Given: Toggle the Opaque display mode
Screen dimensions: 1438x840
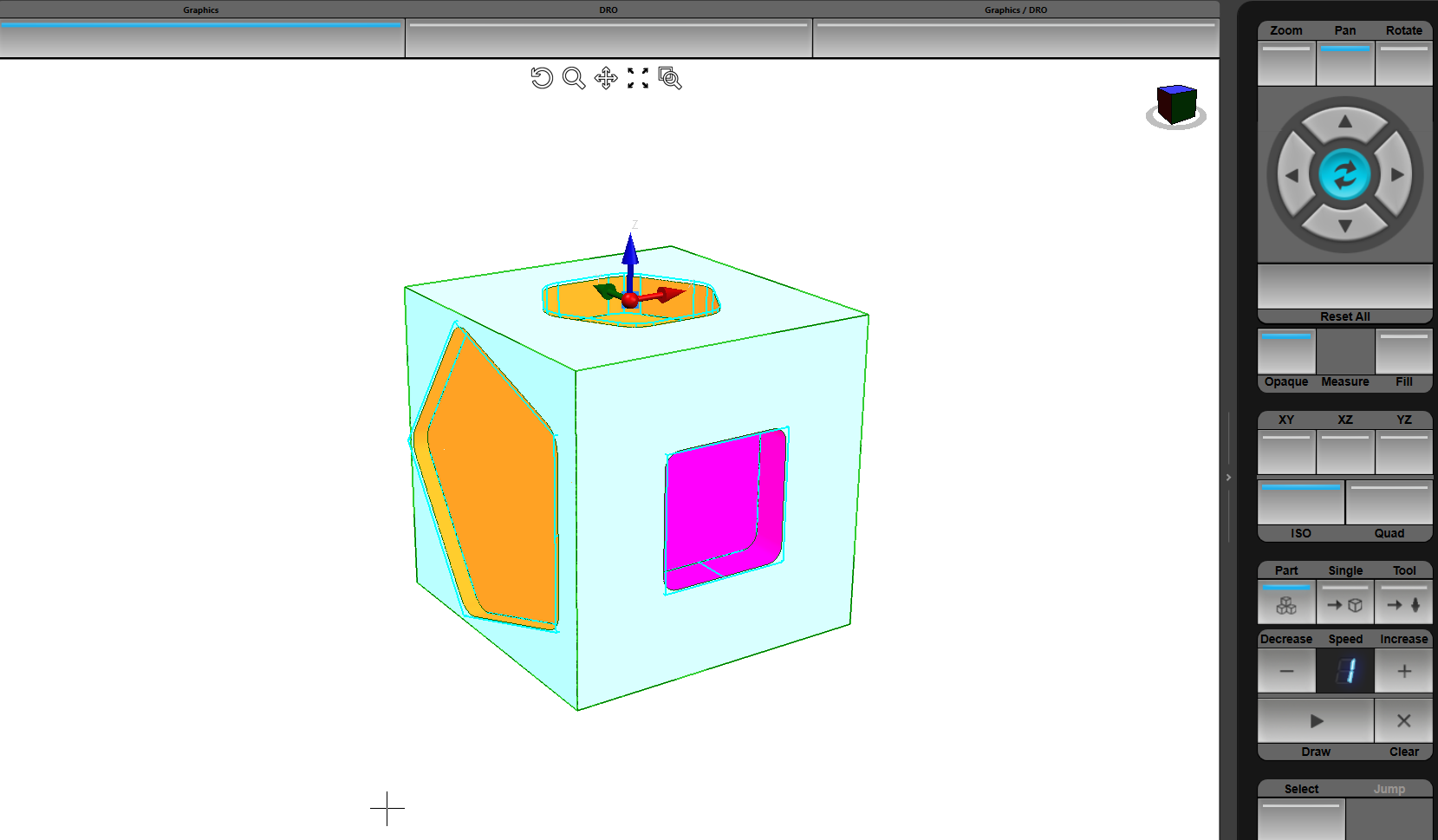Looking at the screenshot, I should [x=1286, y=351].
